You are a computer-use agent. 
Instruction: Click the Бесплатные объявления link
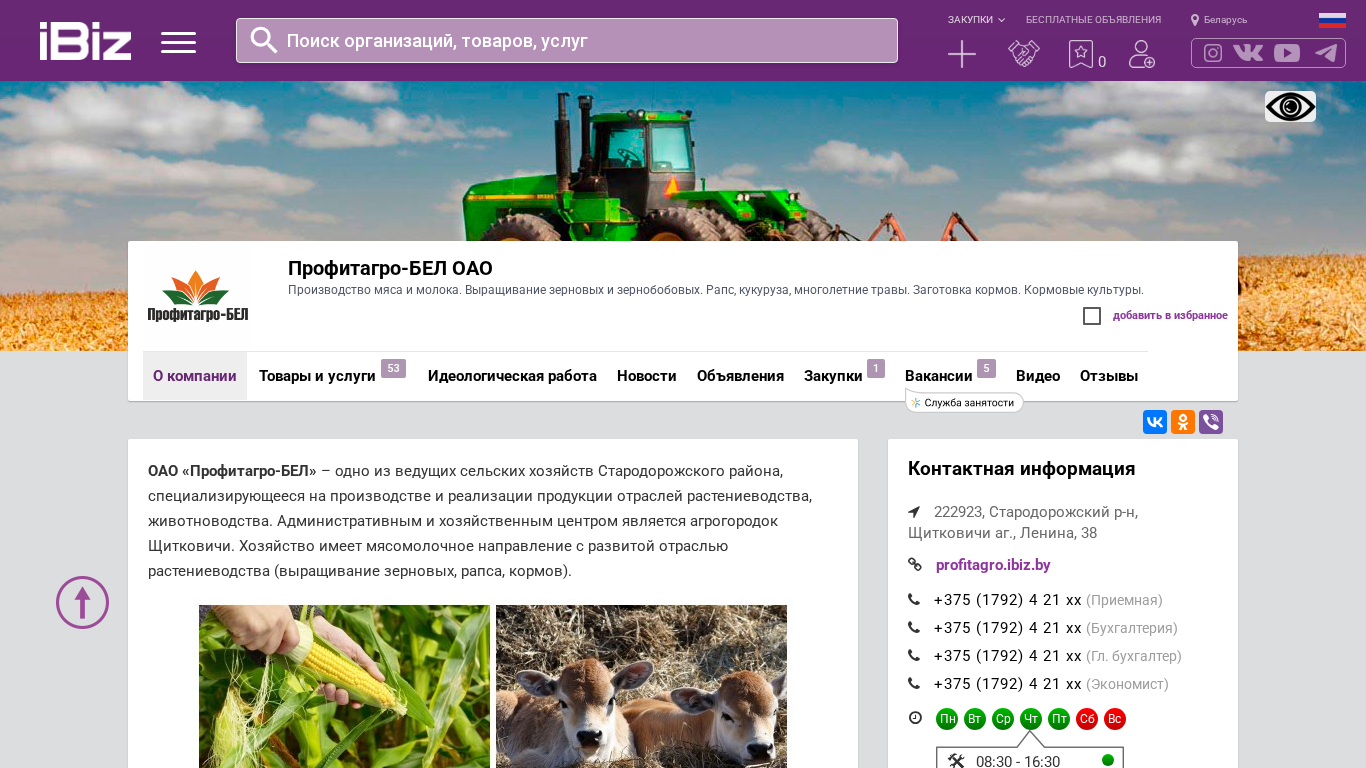click(x=1093, y=20)
